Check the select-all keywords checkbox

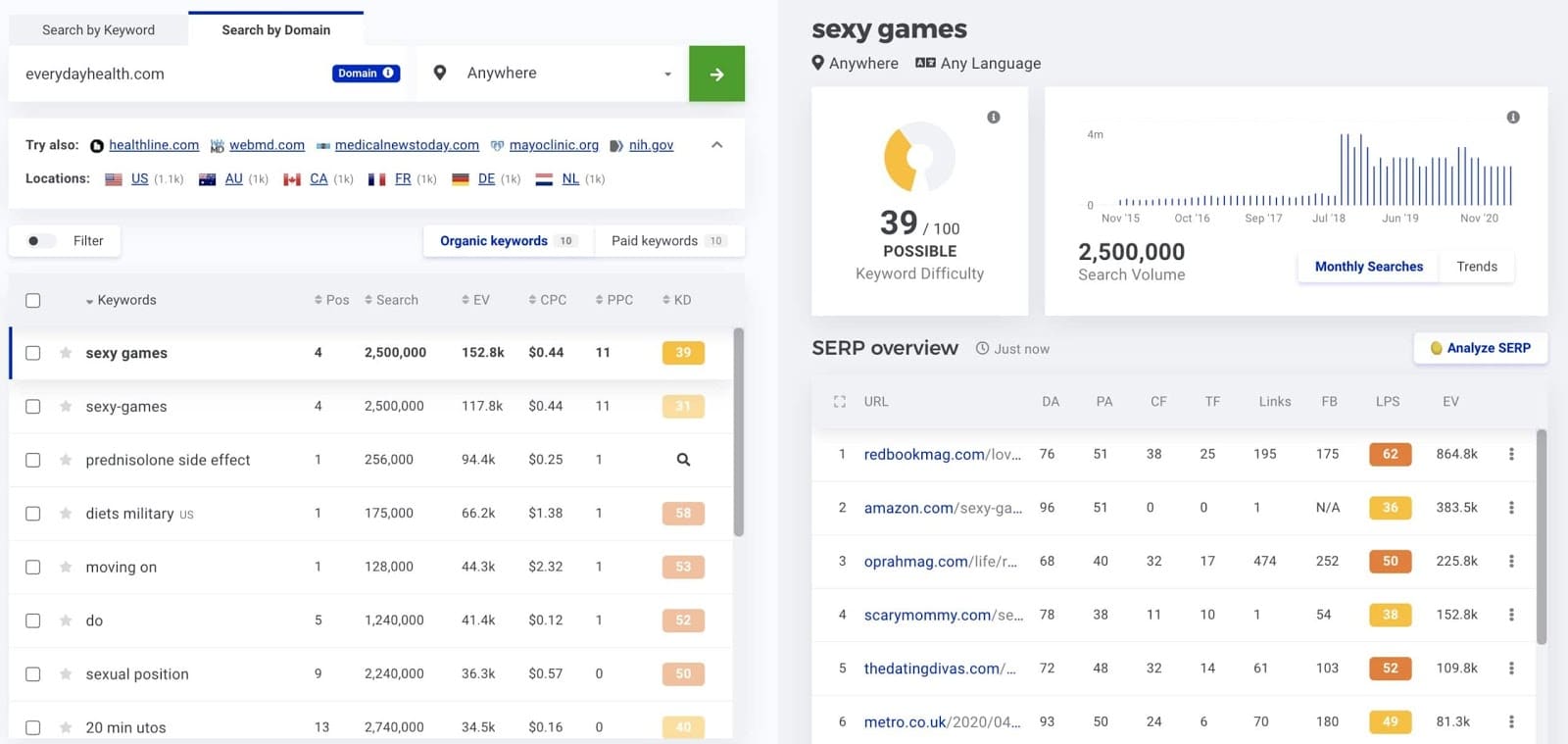point(33,301)
